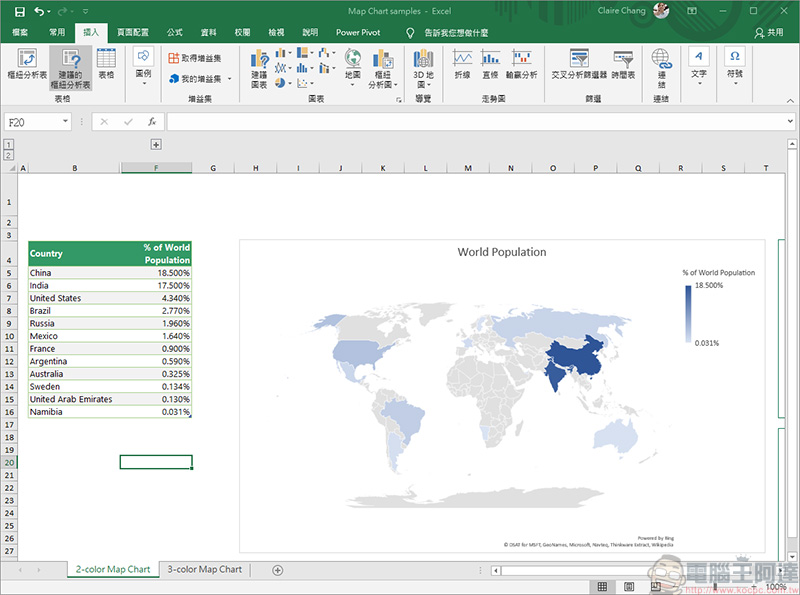The width and height of the screenshot is (800, 595).
Task: Open Recommended PivotTables (建議的樞紐分析表)
Action: coord(70,68)
